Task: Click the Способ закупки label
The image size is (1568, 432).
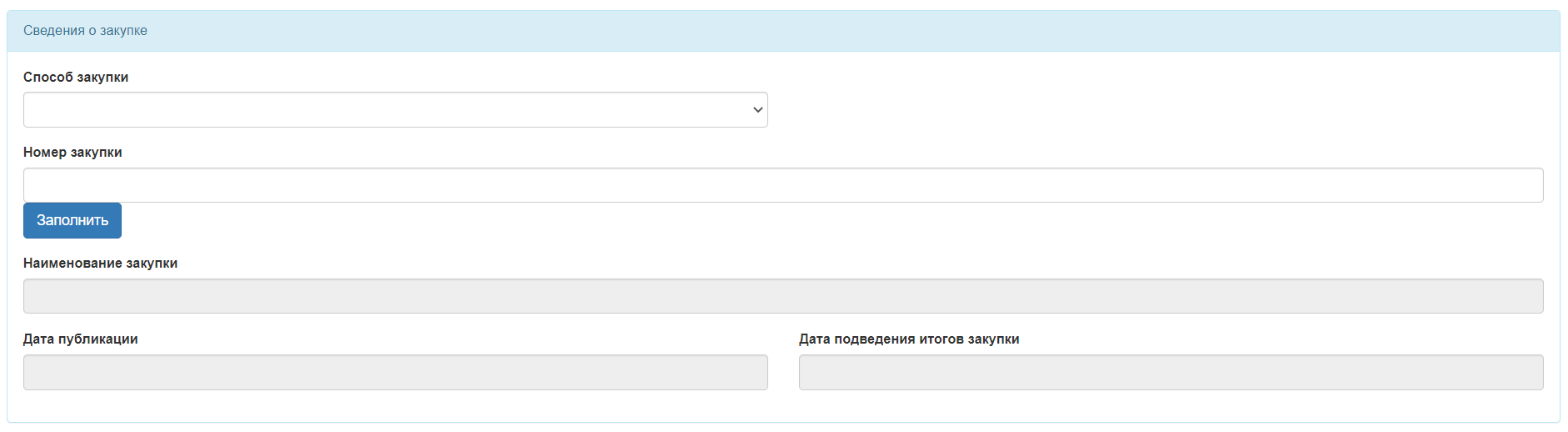Action: tap(76, 77)
